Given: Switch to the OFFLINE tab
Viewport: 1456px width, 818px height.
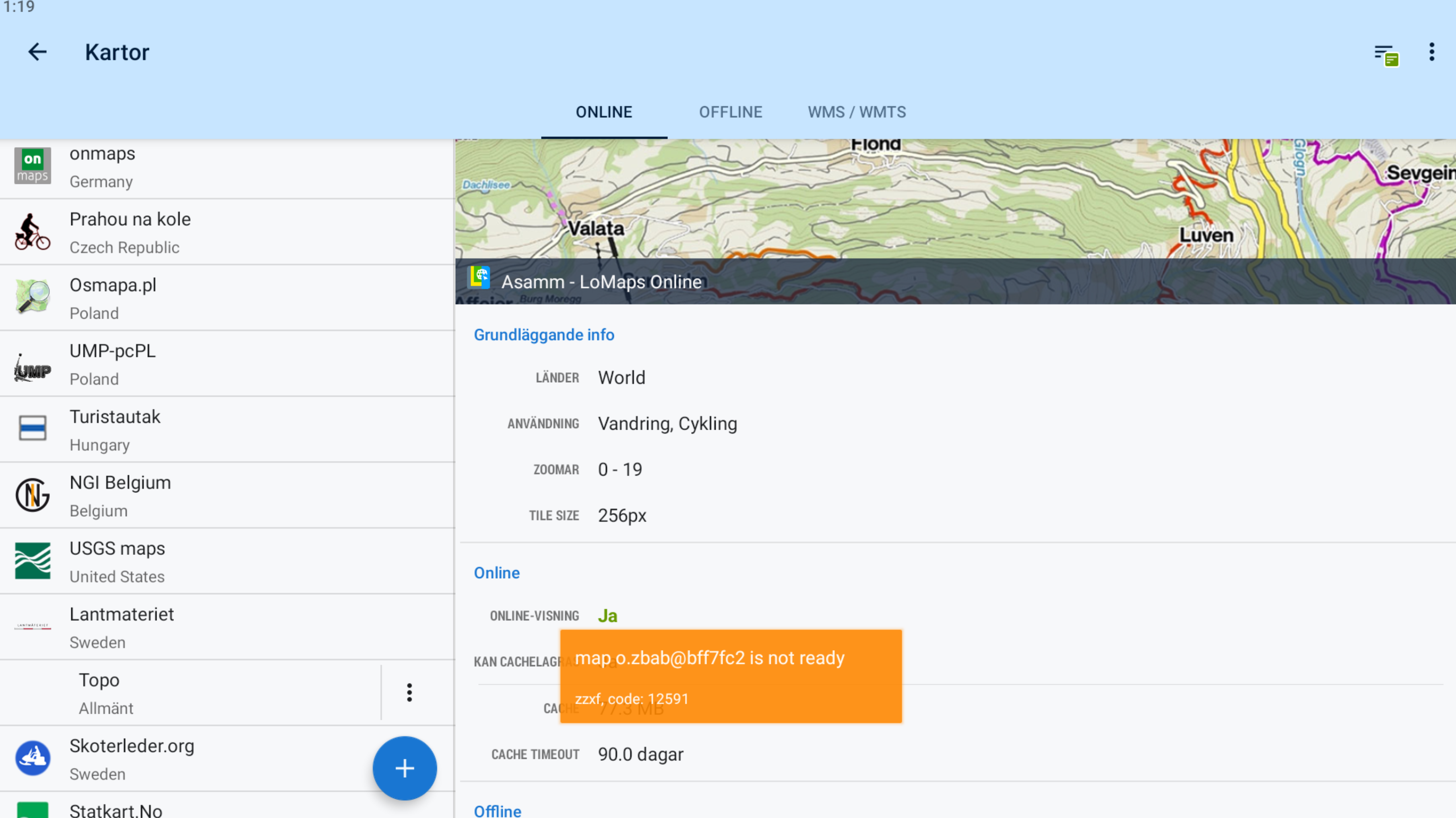Looking at the screenshot, I should 730,112.
